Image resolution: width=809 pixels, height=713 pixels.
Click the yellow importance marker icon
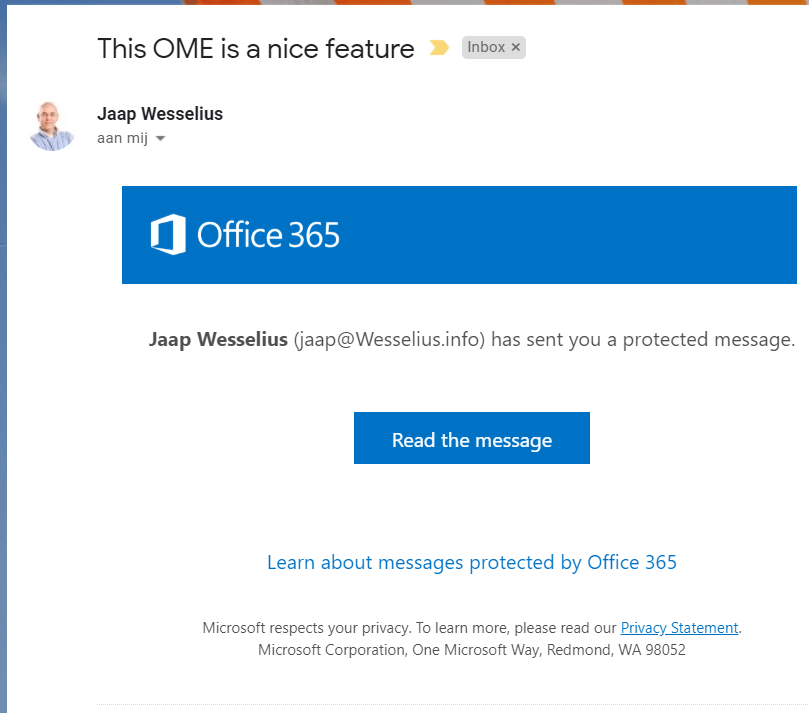pyautogui.click(x=439, y=48)
